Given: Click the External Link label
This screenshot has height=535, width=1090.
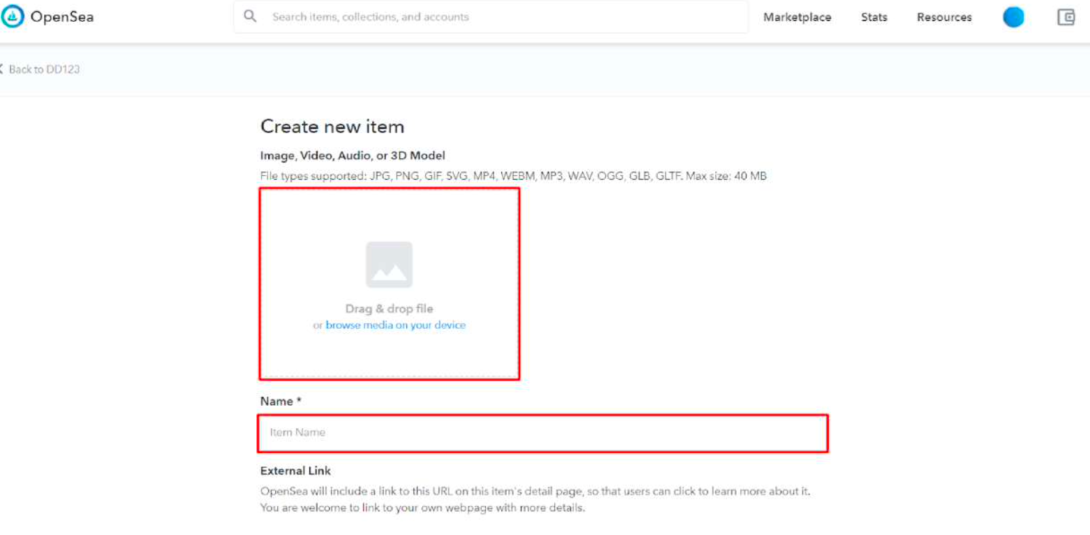Looking at the screenshot, I should 295,470.
